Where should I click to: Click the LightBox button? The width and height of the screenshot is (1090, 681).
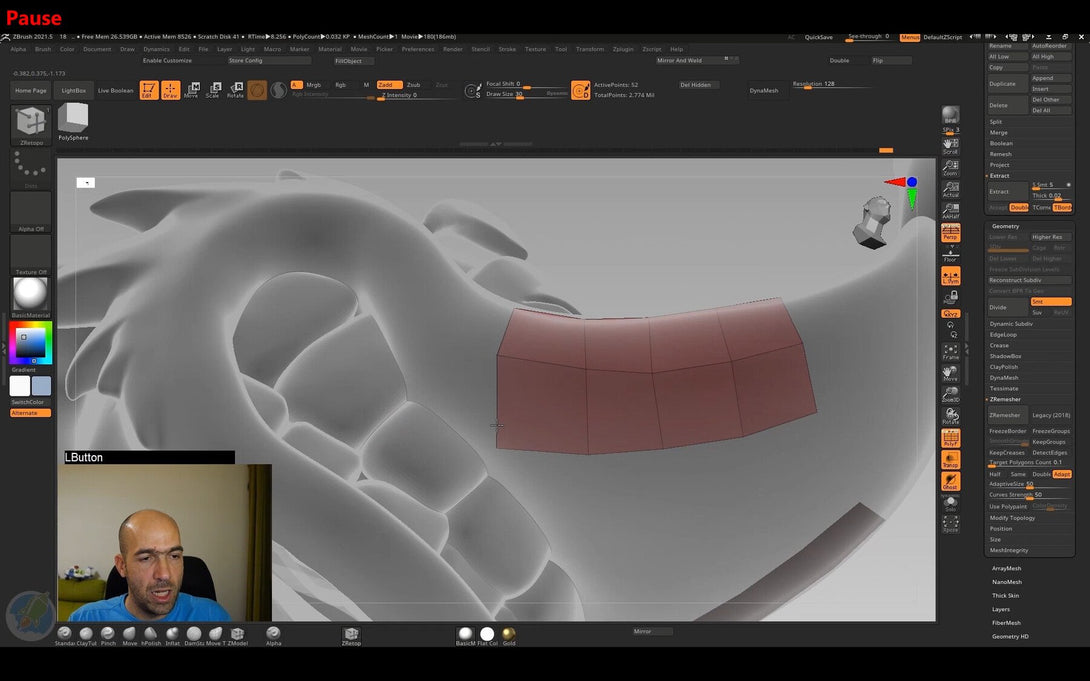[x=74, y=90]
